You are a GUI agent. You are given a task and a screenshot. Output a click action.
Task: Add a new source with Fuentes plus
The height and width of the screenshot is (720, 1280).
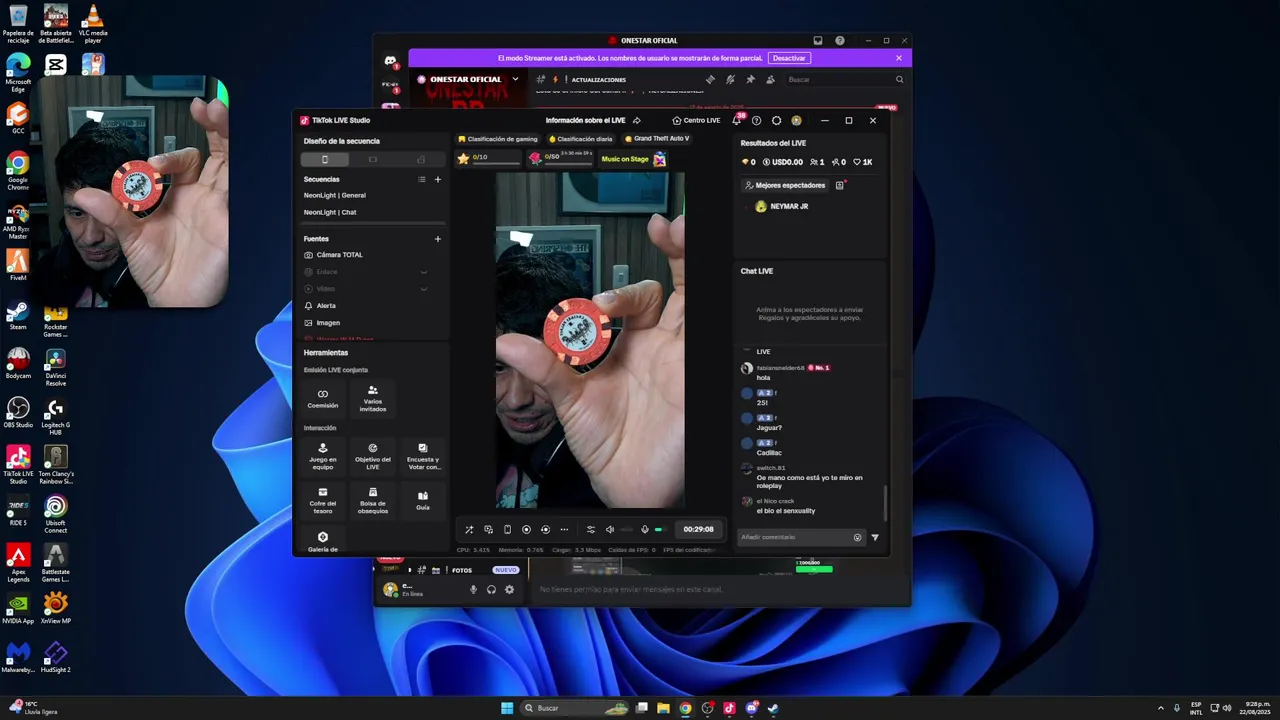[437, 239]
